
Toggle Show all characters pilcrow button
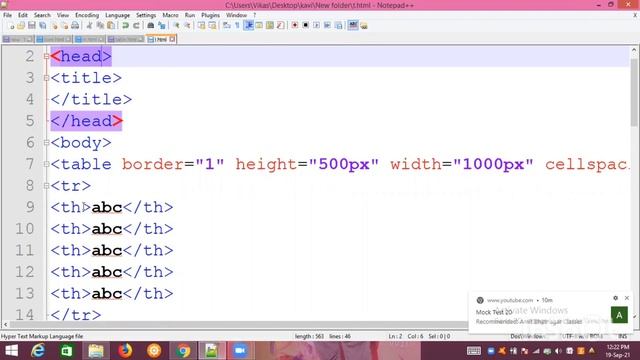237,25
